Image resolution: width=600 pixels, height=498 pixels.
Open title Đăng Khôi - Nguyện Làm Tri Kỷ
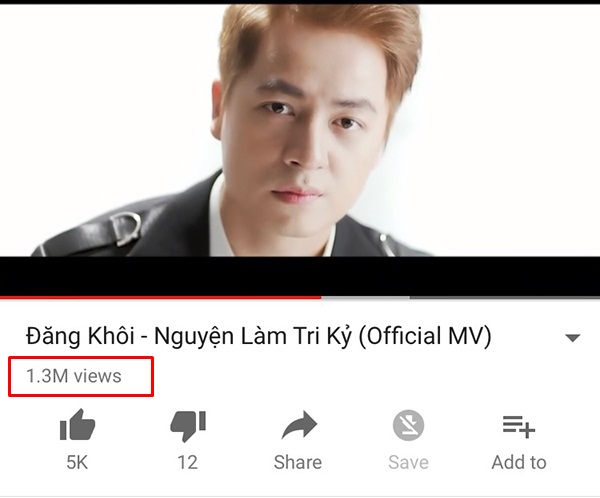pyautogui.click(x=258, y=336)
